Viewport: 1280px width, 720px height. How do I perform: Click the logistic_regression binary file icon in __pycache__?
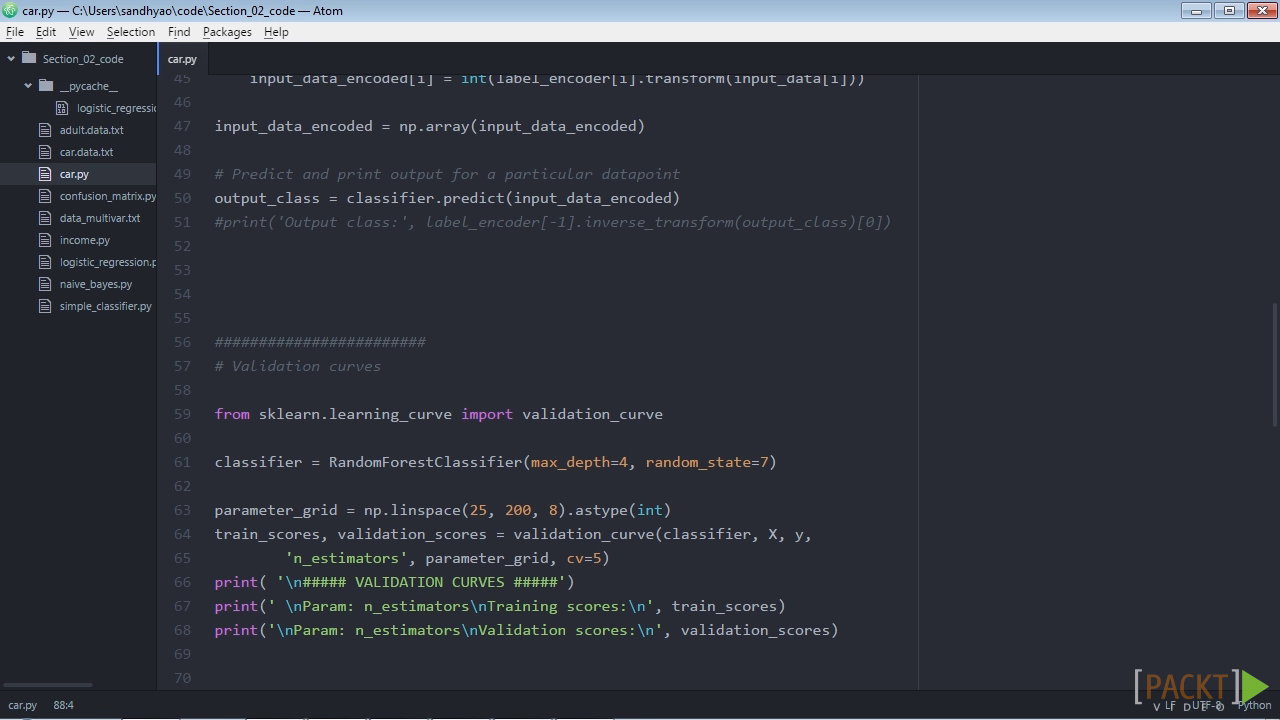coord(62,108)
